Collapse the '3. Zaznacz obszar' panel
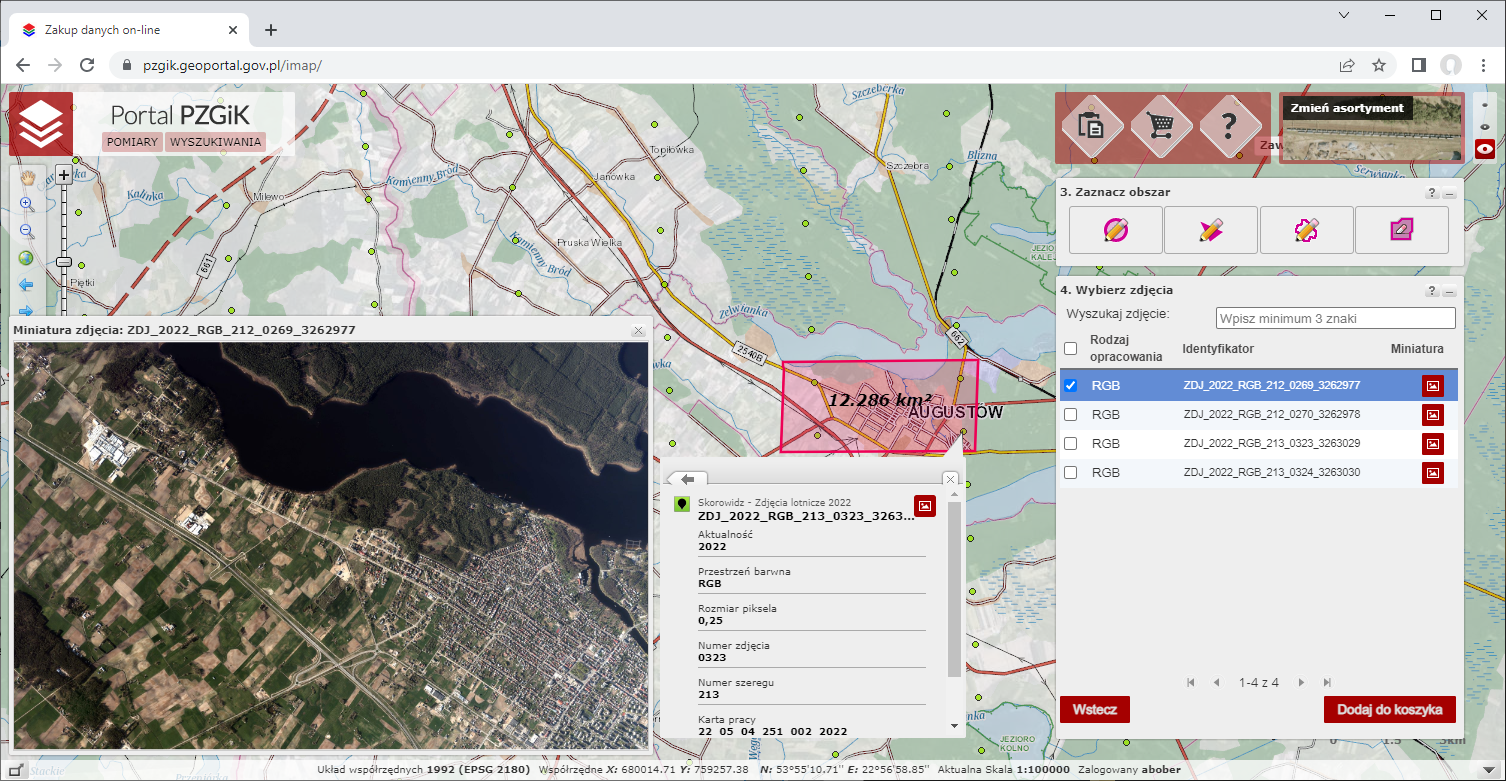The height and width of the screenshot is (781, 1506). pos(1449,193)
